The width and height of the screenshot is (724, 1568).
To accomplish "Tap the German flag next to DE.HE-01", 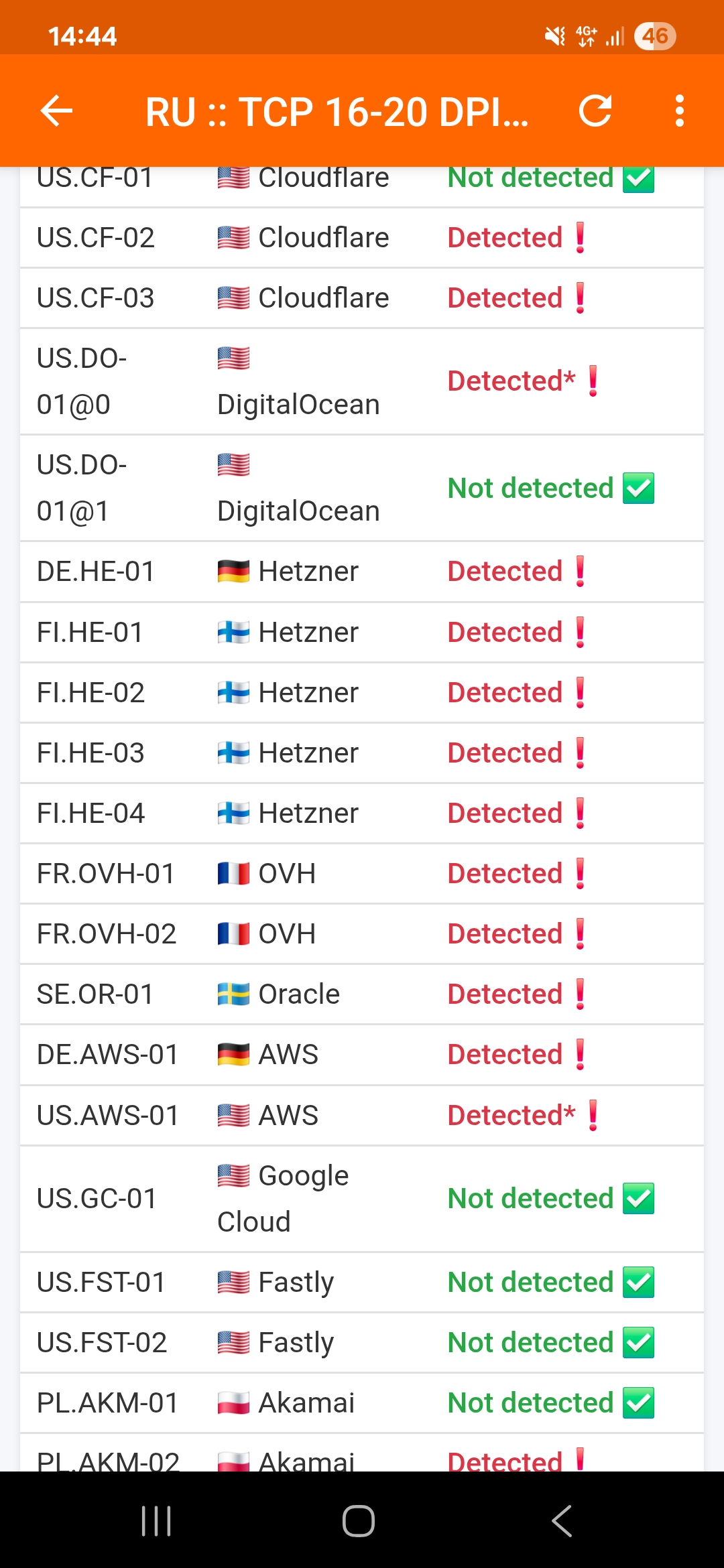I will (233, 572).
